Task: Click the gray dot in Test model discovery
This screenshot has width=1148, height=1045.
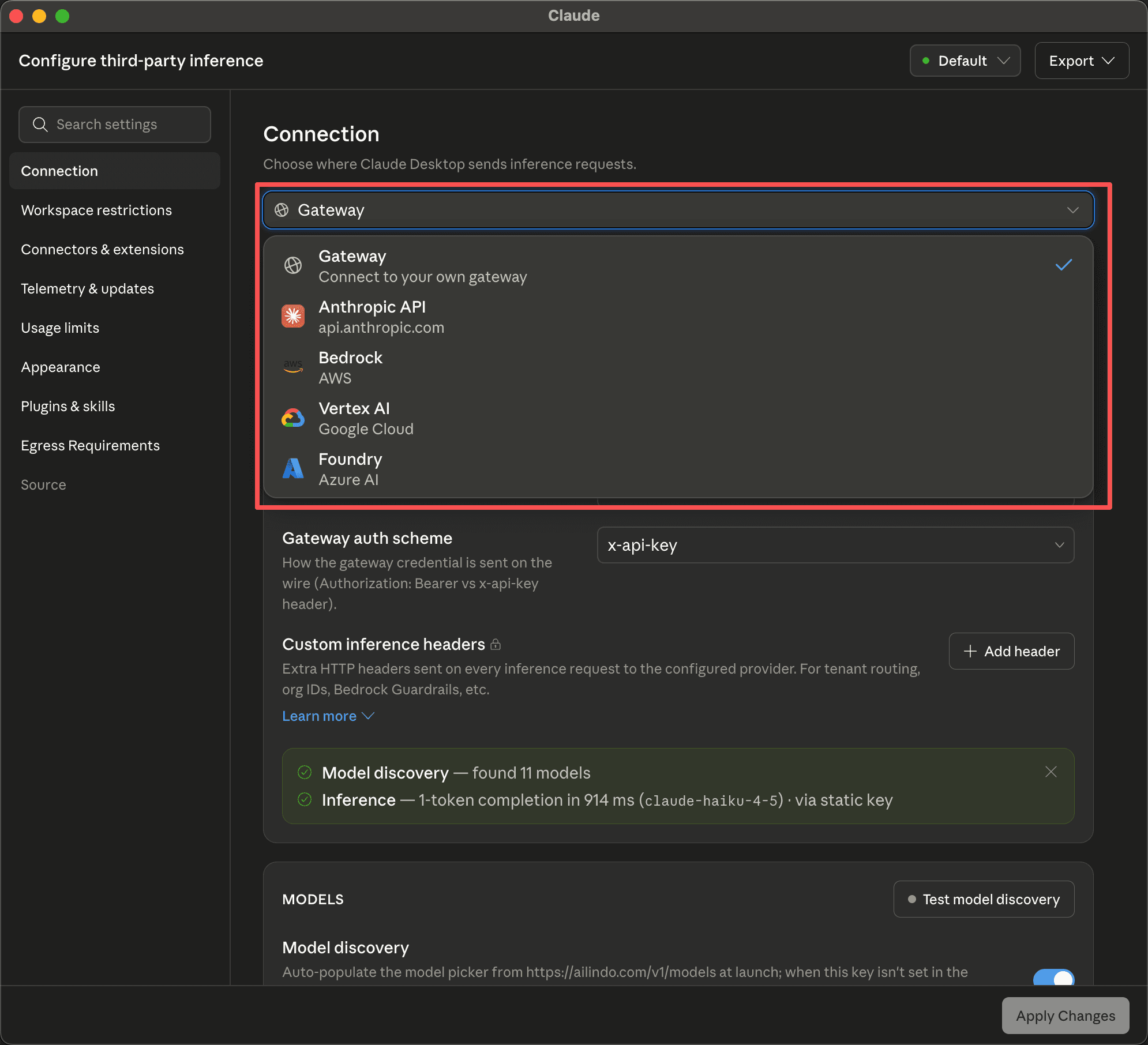Action: (x=912, y=899)
